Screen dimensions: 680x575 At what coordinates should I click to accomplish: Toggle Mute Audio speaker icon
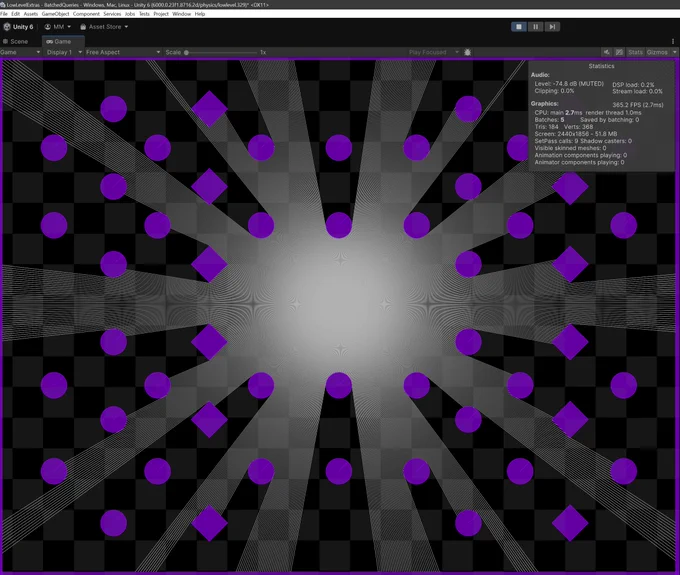[607, 52]
